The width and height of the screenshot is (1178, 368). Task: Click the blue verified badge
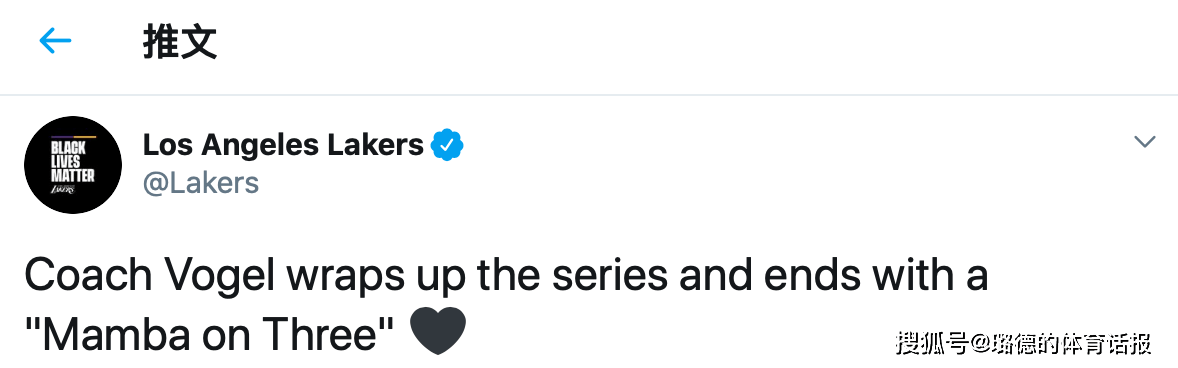coord(446,145)
